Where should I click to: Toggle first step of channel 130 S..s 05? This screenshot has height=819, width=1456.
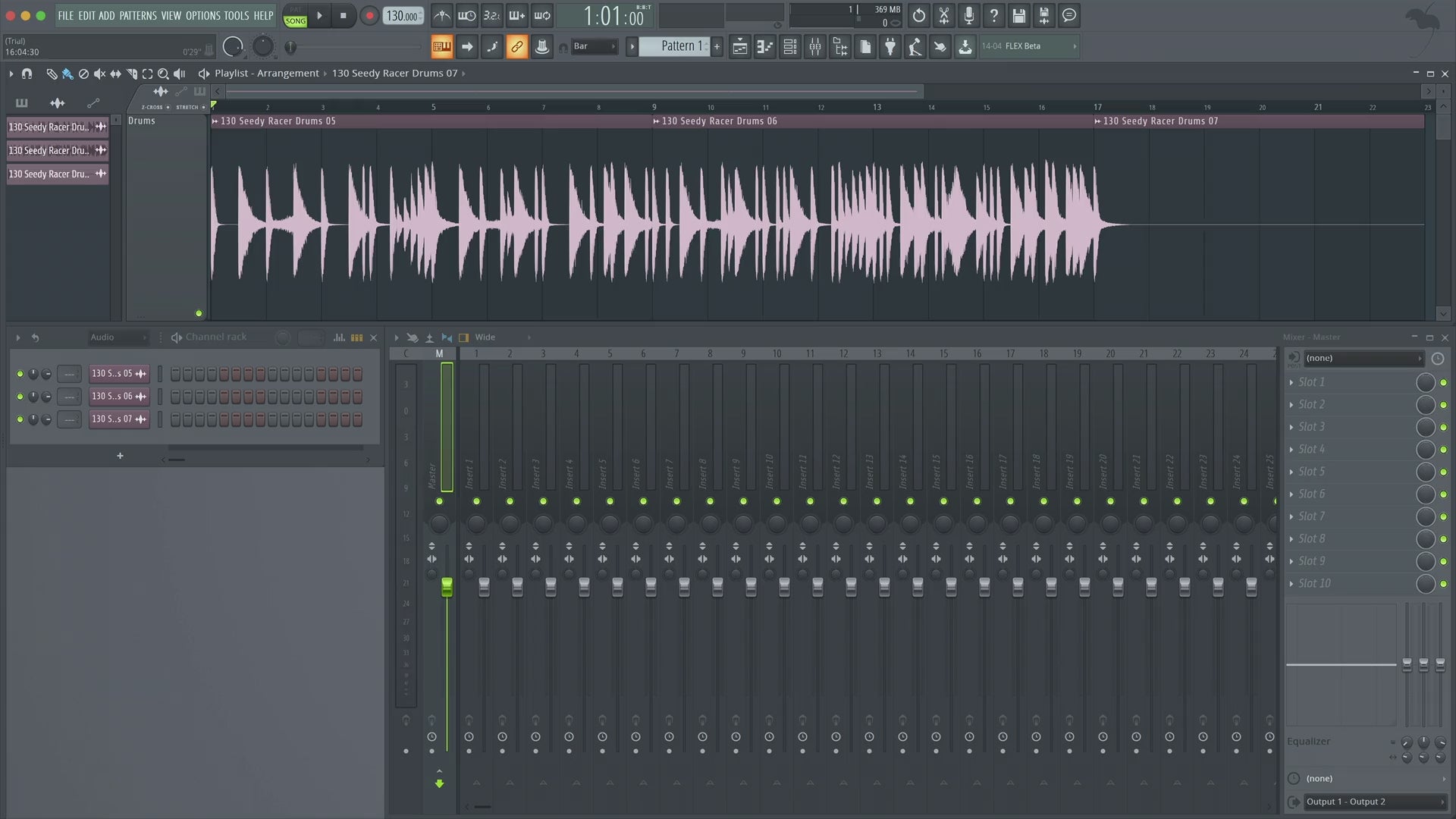pyautogui.click(x=175, y=374)
